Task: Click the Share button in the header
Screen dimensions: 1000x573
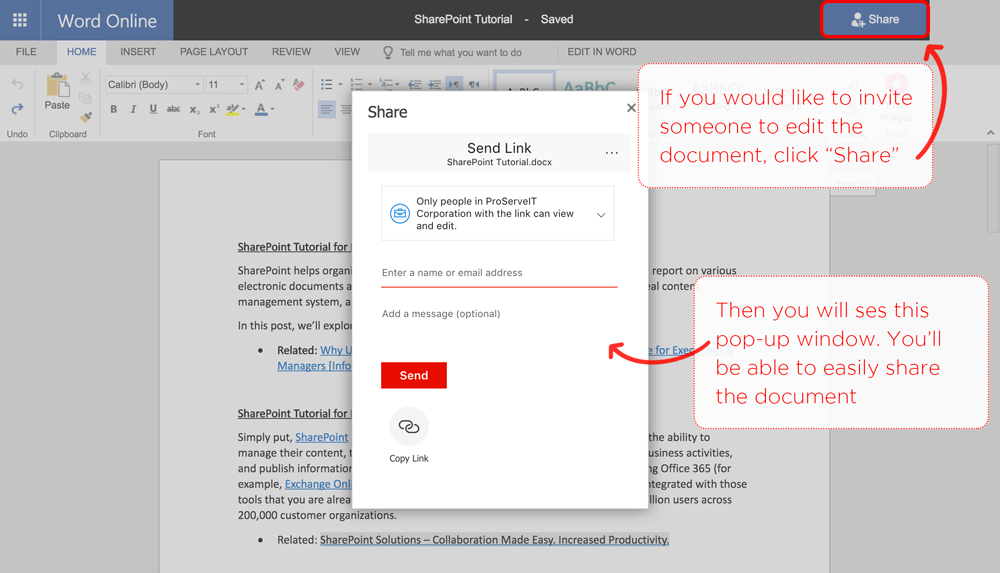Action: click(874, 20)
